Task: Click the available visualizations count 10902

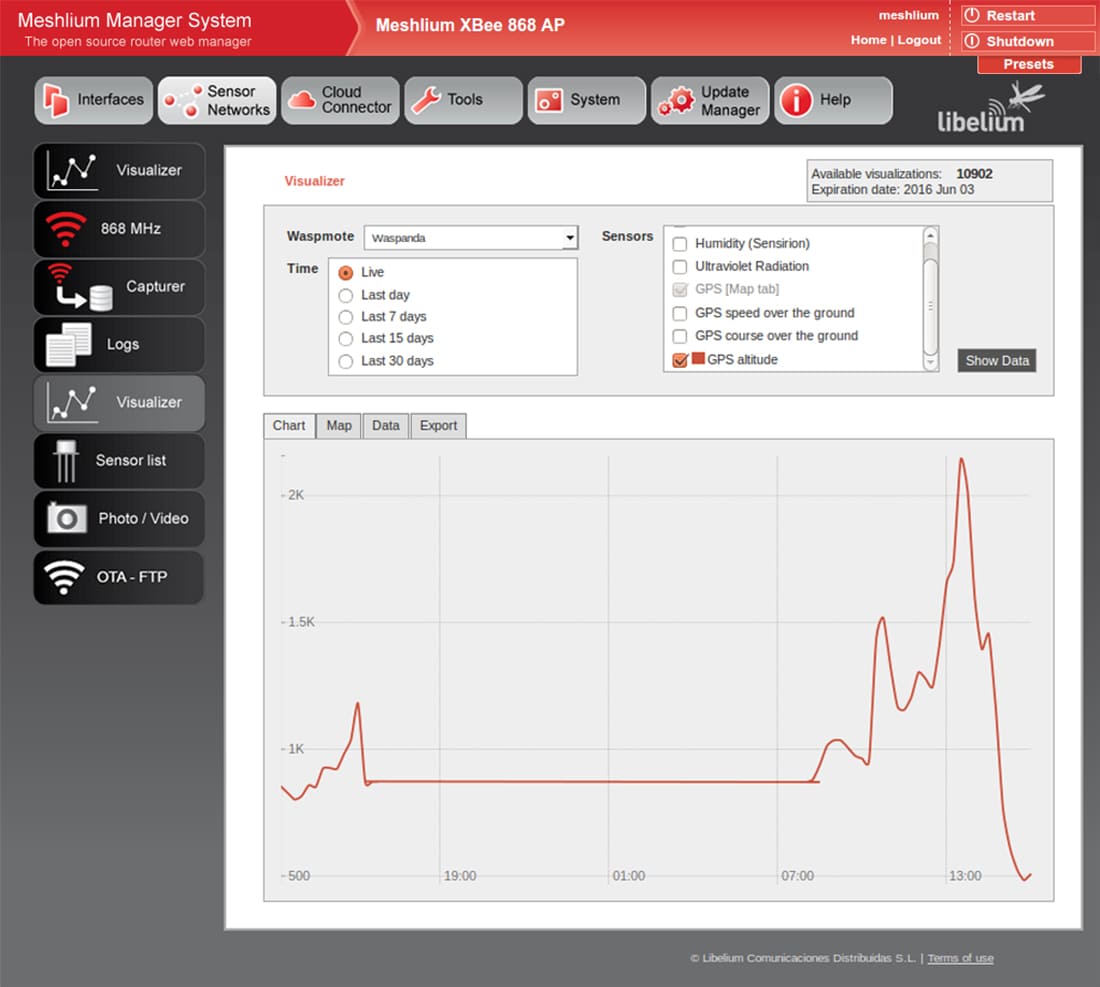Action: pyautogui.click(x=974, y=174)
